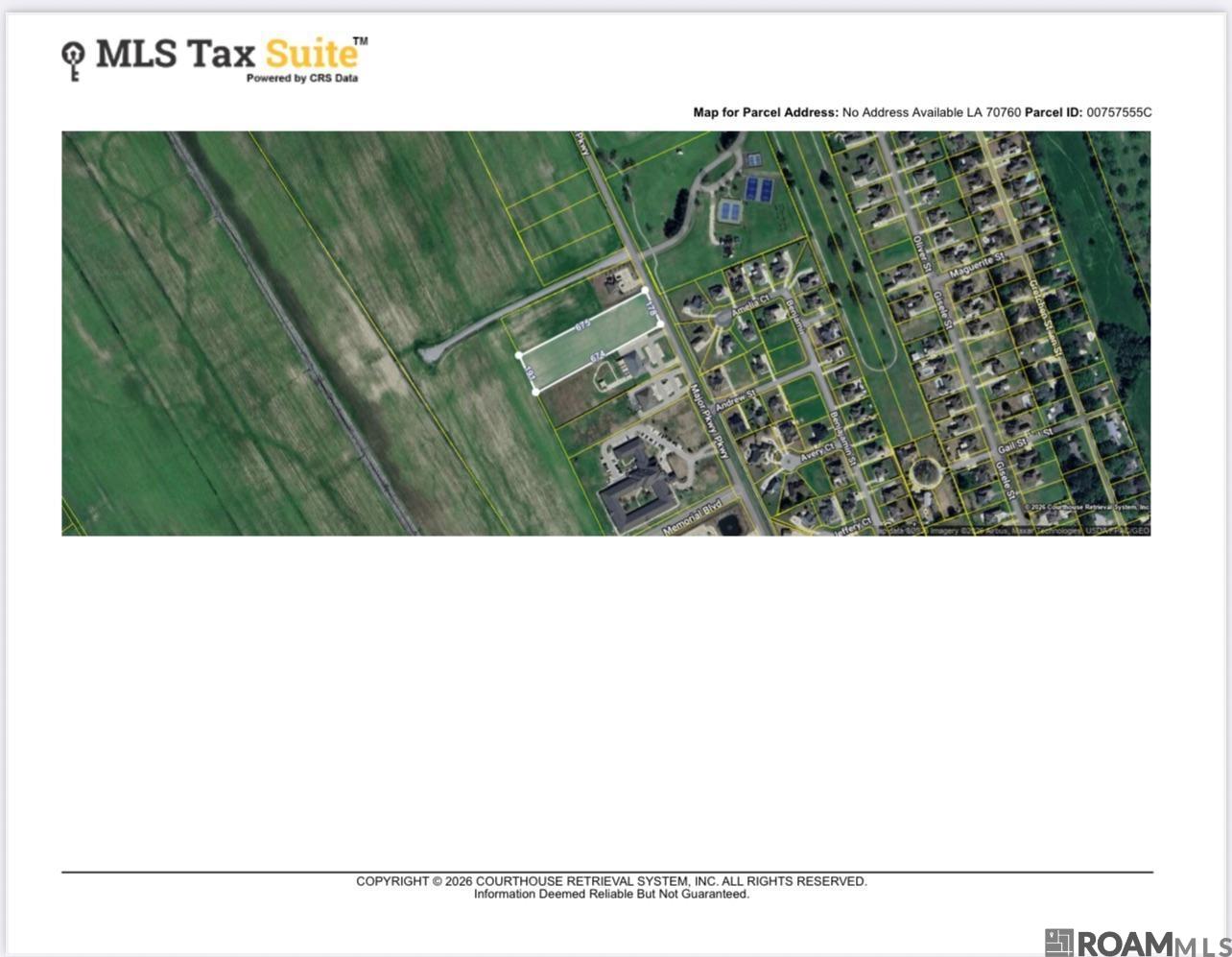Click the Courthouse Retrieval System copyright line

(x=611, y=881)
